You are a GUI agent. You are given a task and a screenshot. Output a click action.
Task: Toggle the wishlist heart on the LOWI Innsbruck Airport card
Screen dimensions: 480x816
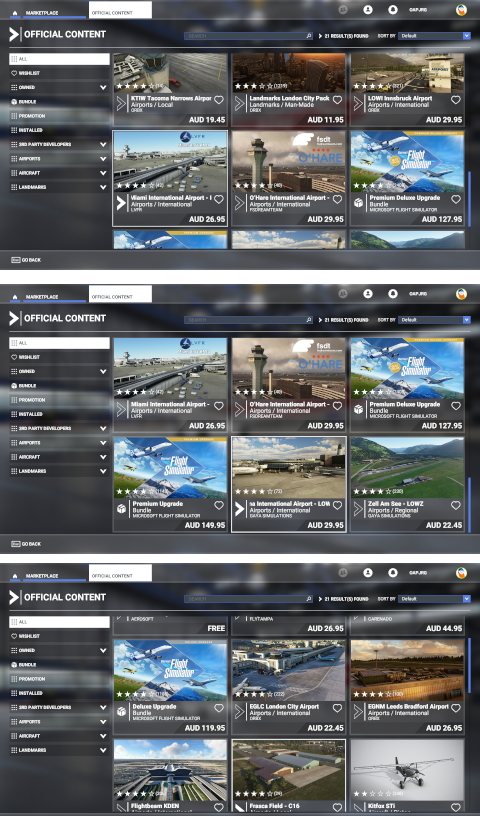click(456, 100)
